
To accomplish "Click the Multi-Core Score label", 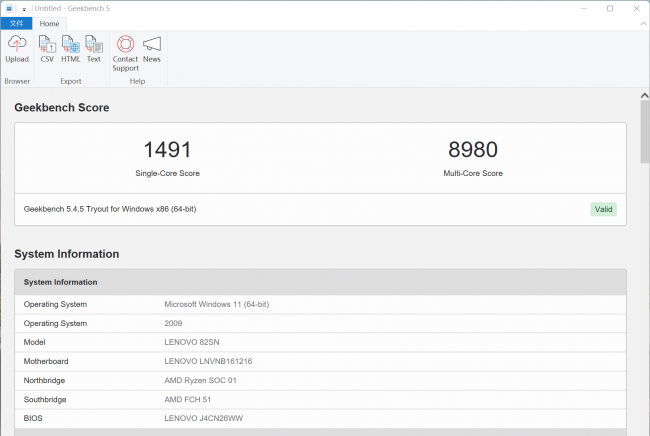I will pyautogui.click(x=473, y=173).
